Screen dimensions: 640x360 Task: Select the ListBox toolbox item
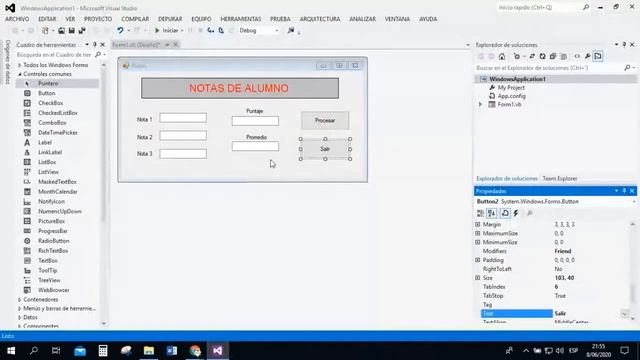coord(47,162)
